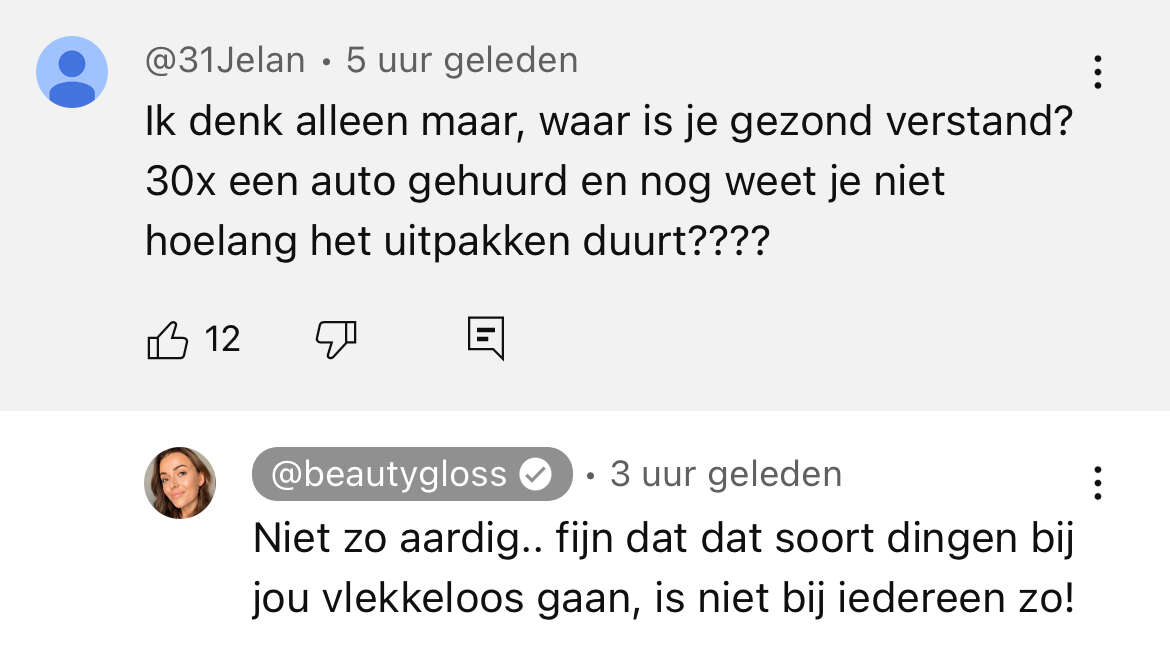The image size is (1170, 650).
Task: Open the "5 uur geleden" timestamp link
Action: pos(462,60)
